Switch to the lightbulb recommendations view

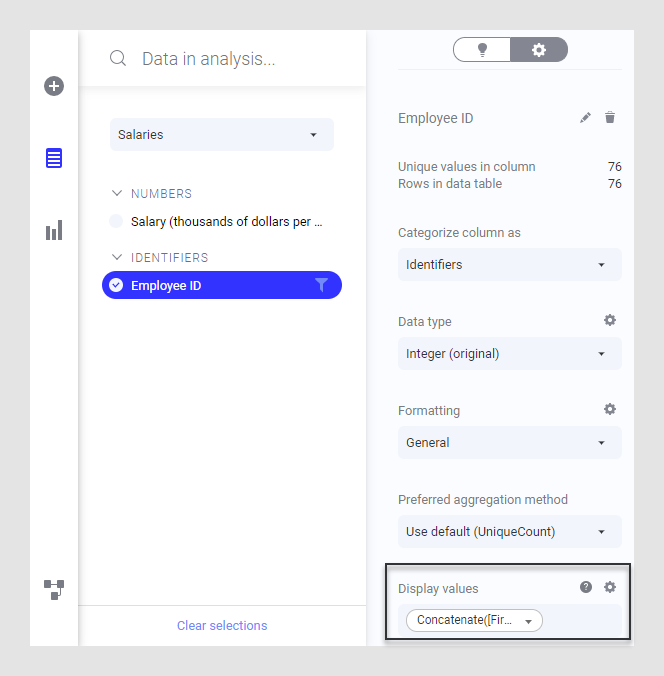point(482,50)
